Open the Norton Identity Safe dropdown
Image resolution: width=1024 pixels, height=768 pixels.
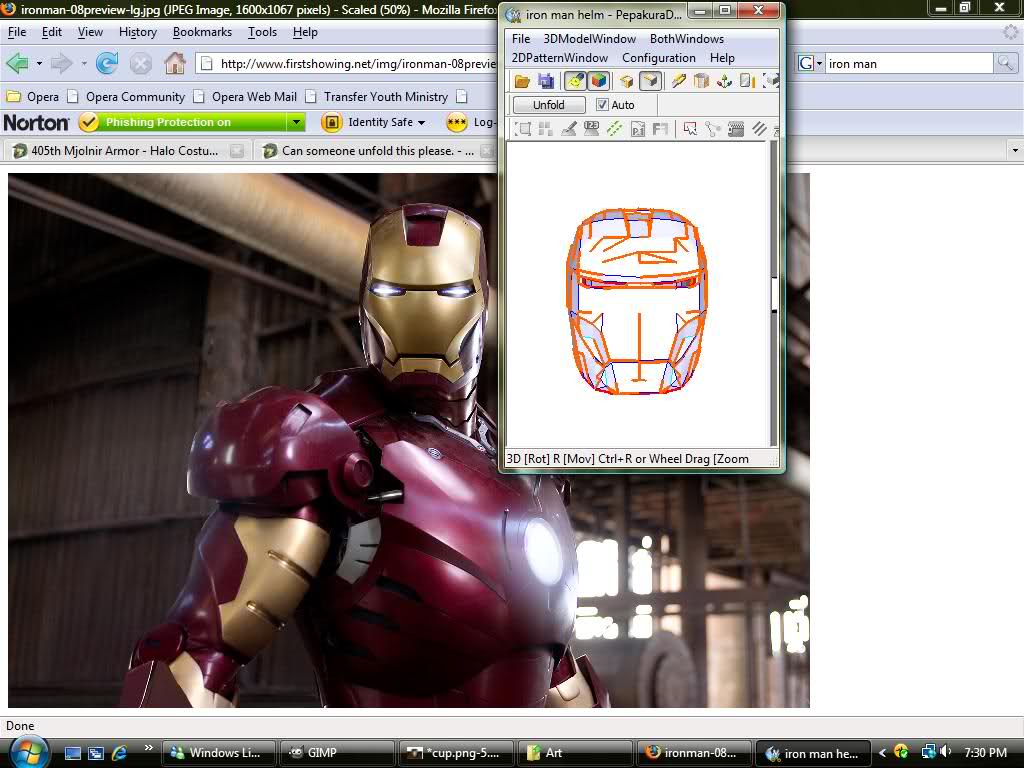(x=376, y=122)
